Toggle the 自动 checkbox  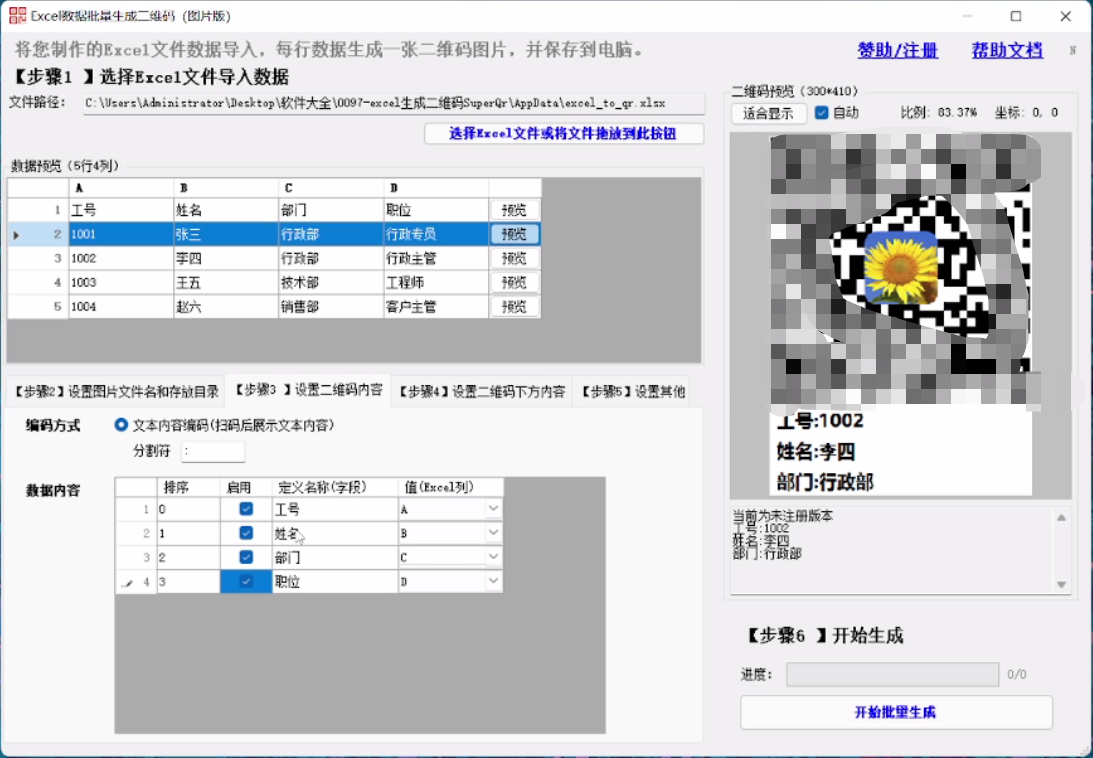(x=822, y=113)
